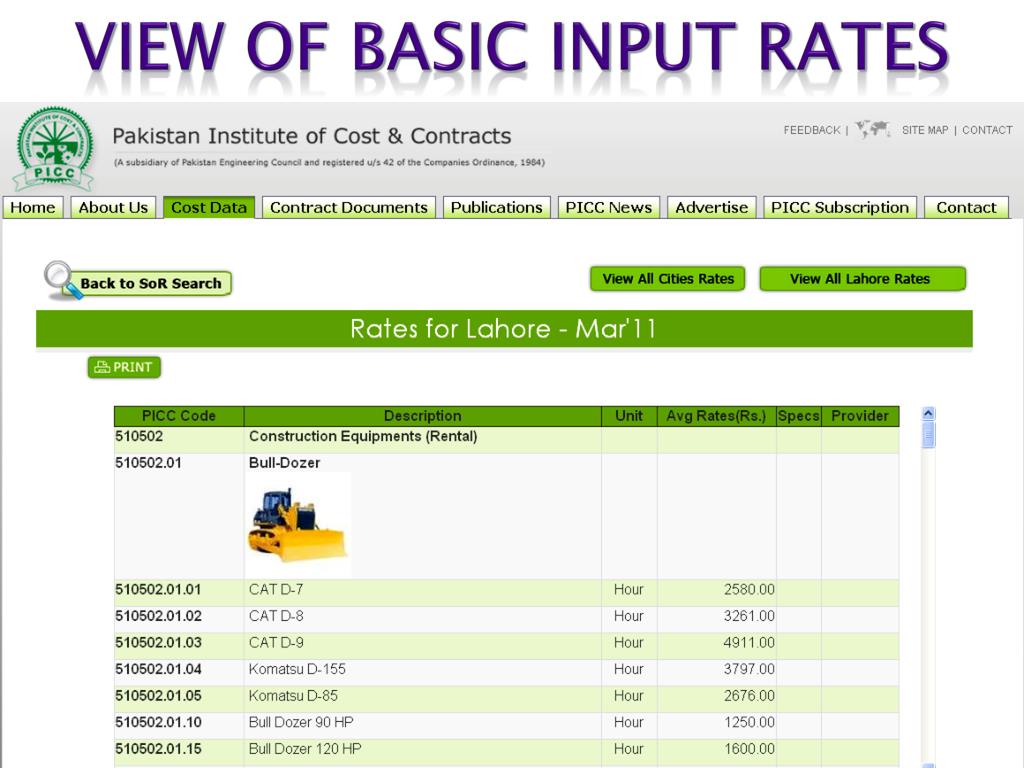
Task: Click Pakistan Institute of Cost & Contracts title
Action: click(x=312, y=136)
